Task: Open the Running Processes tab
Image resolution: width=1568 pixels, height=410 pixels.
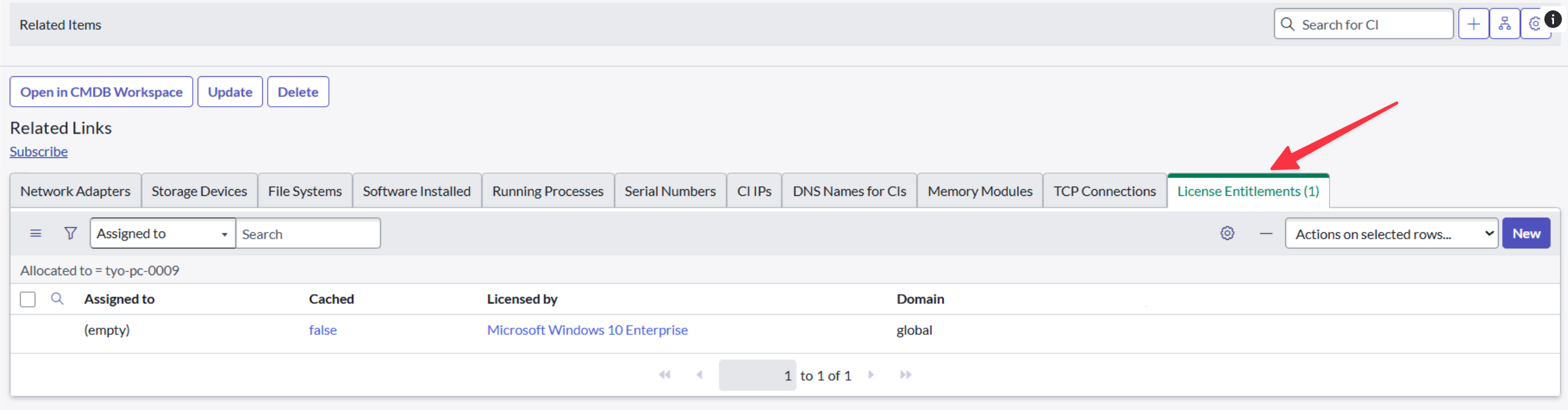Action: [x=548, y=192]
